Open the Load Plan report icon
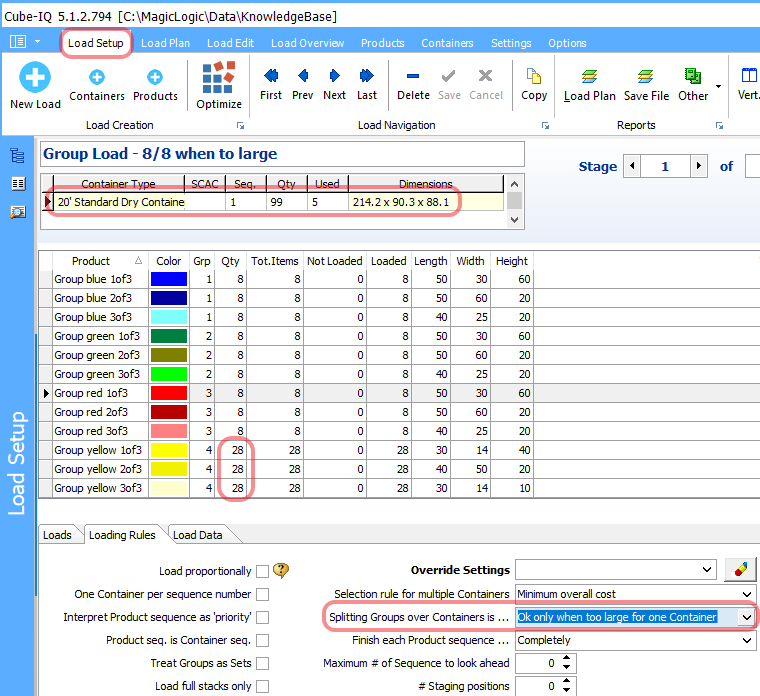 590,78
